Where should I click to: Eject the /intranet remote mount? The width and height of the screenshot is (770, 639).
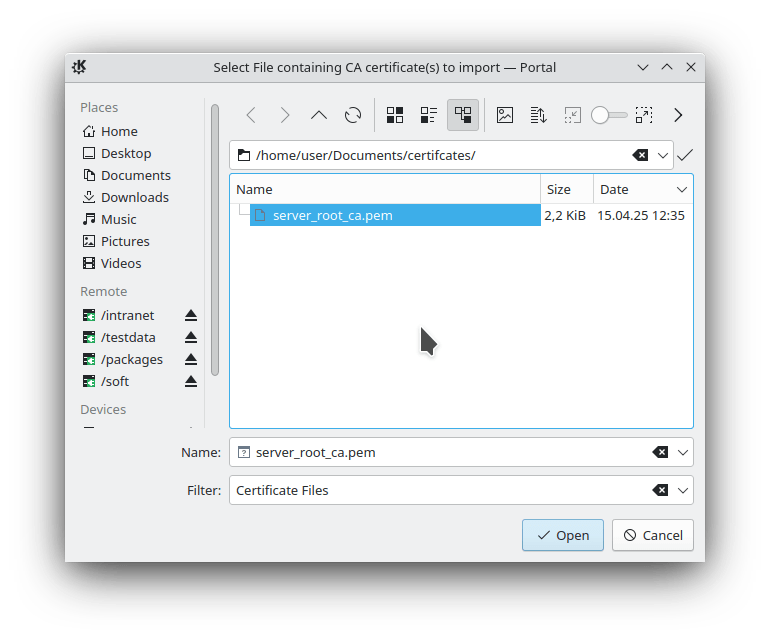(x=191, y=316)
